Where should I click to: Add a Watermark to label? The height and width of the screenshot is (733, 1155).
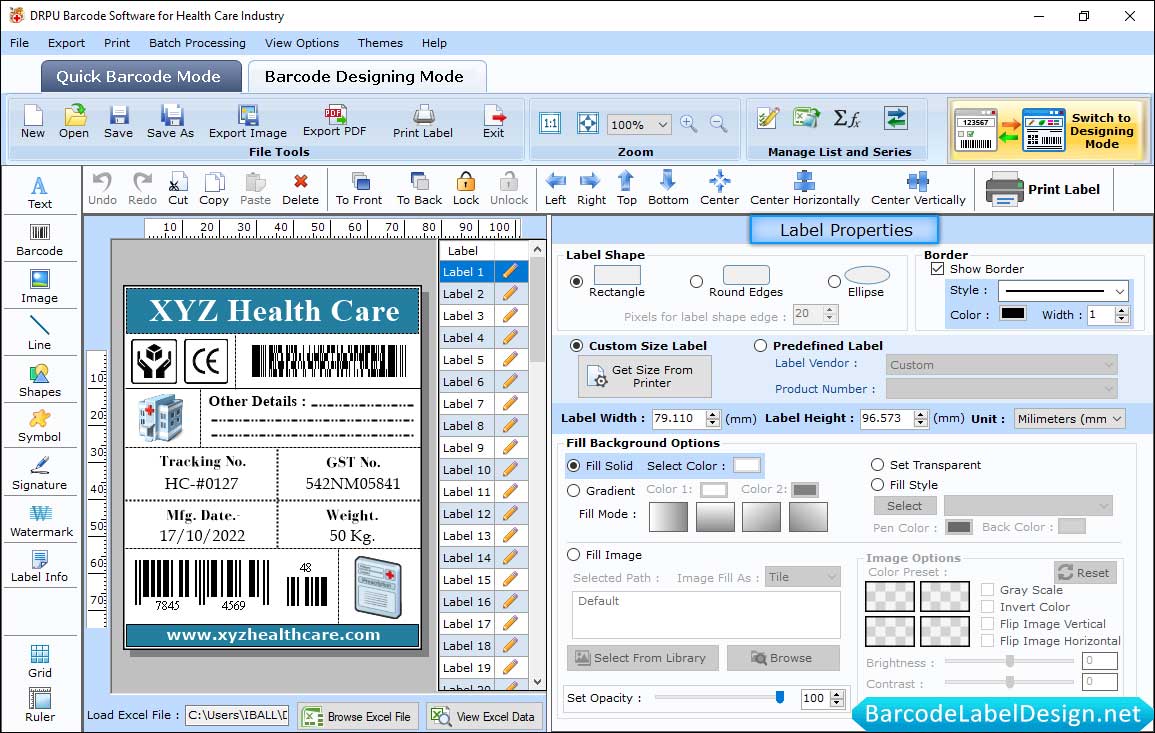(x=41, y=520)
